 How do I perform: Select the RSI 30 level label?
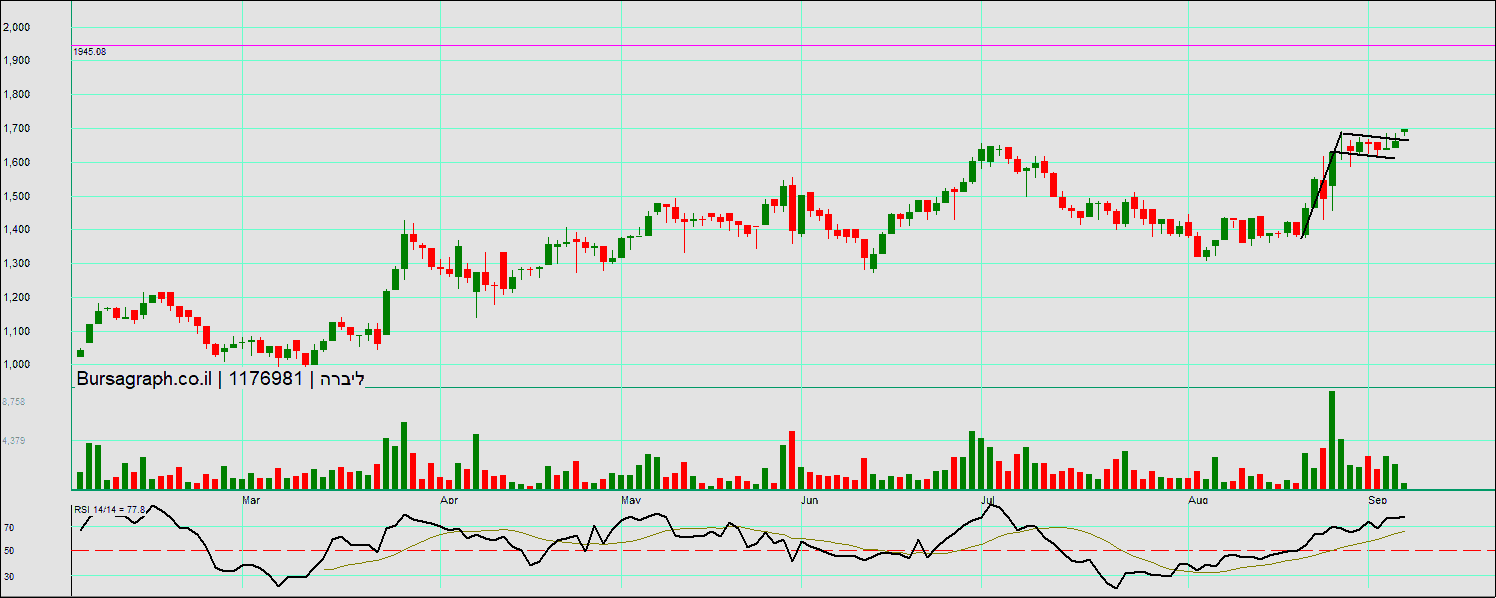click(x=8, y=576)
